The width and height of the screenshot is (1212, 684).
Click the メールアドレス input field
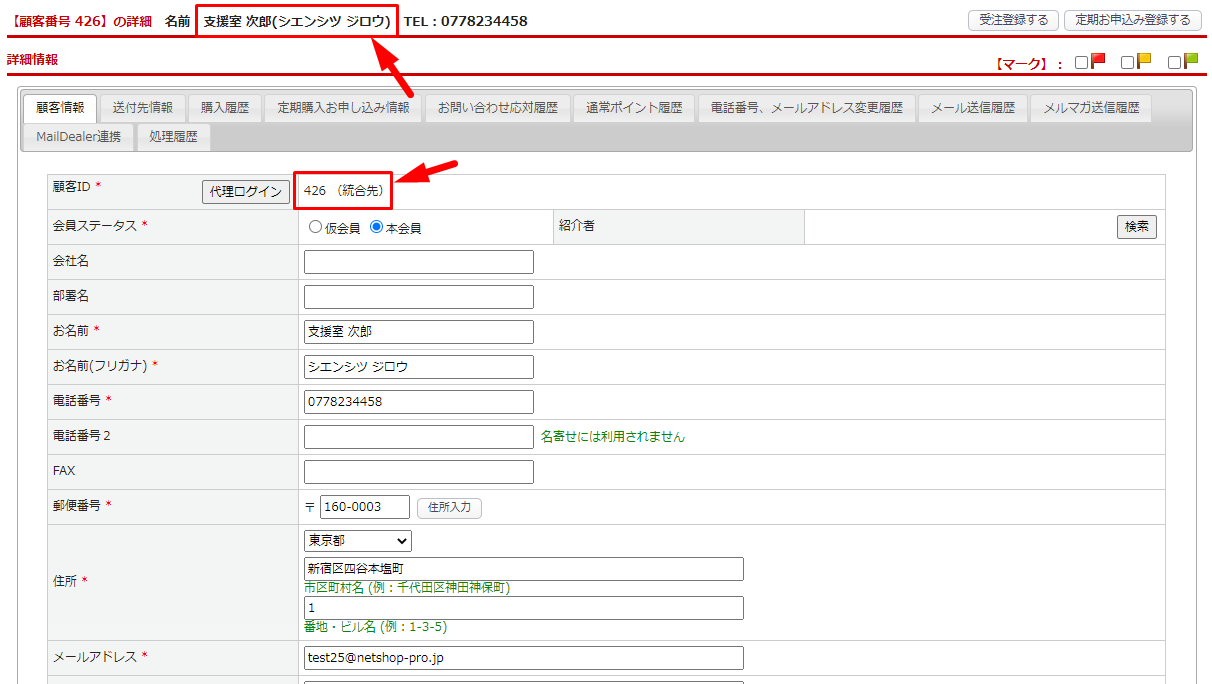click(x=523, y=658)
